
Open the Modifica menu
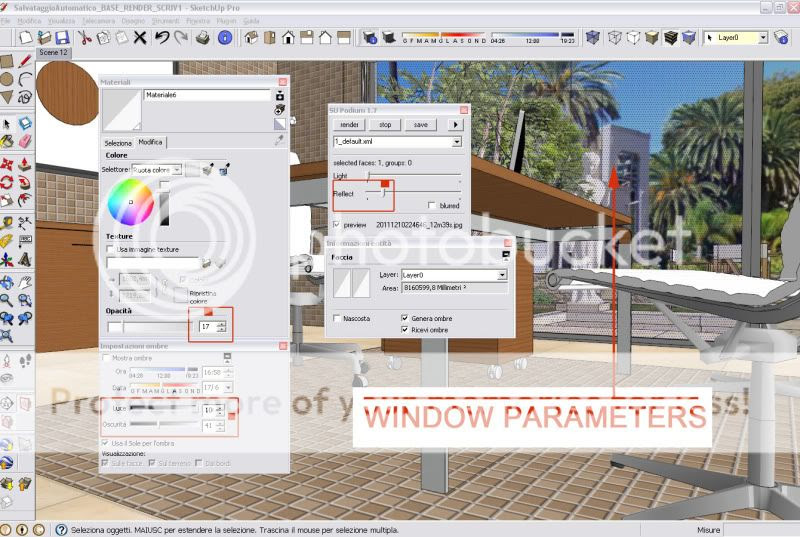(29, 21)
